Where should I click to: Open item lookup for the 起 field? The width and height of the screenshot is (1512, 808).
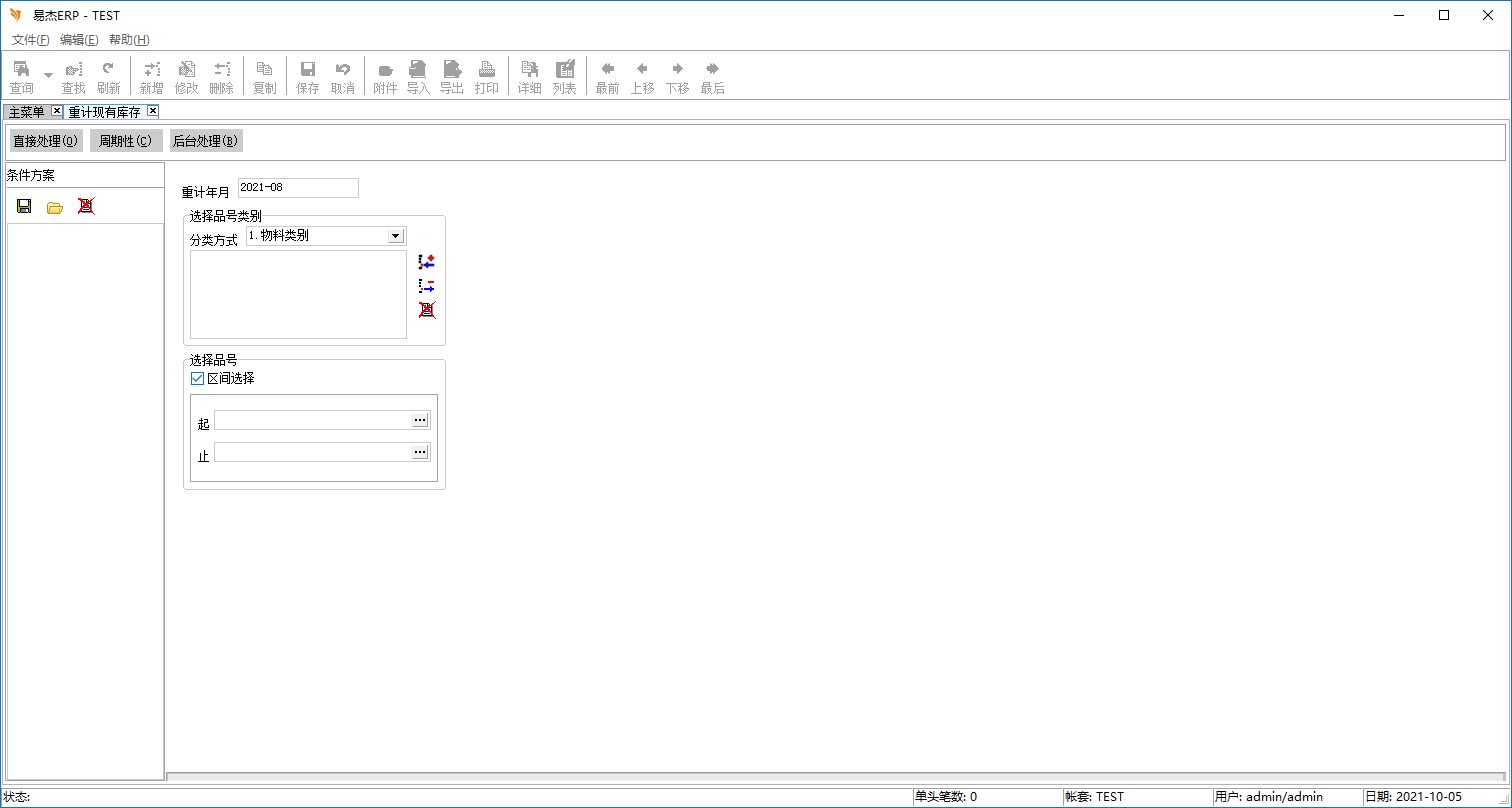coord(420,421)
